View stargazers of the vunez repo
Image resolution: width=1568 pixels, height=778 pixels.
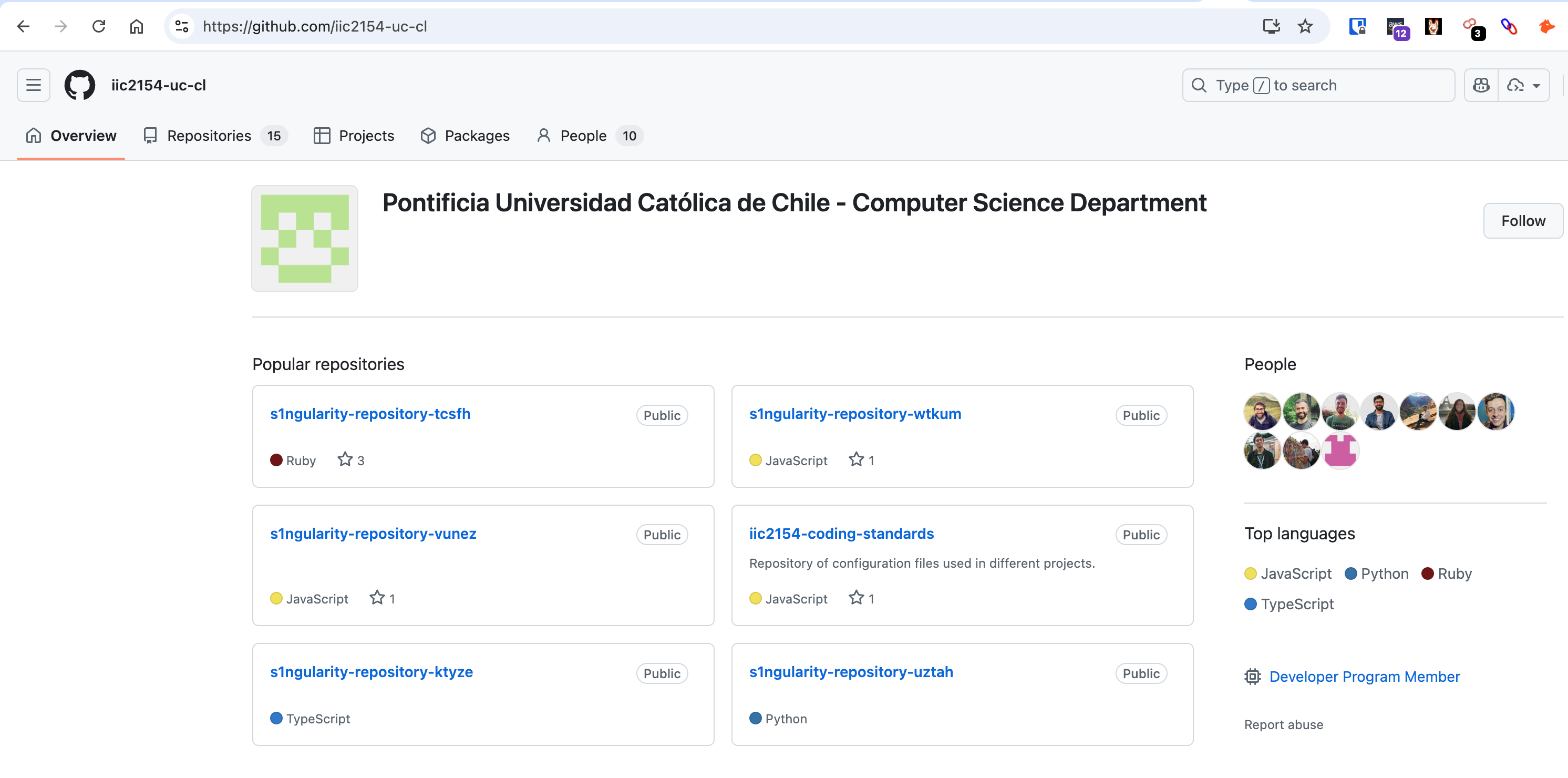383,598
